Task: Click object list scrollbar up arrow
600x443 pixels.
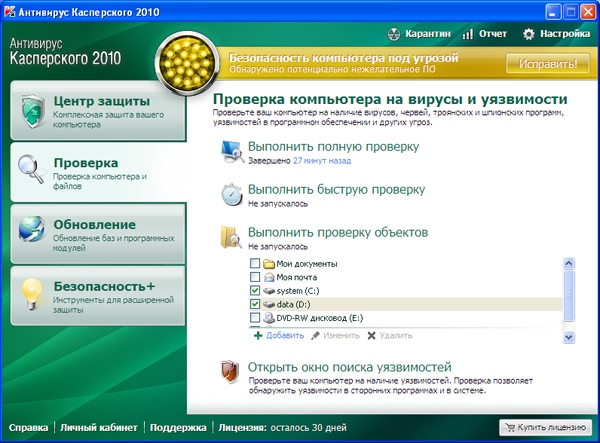Action: pos(569,263)
